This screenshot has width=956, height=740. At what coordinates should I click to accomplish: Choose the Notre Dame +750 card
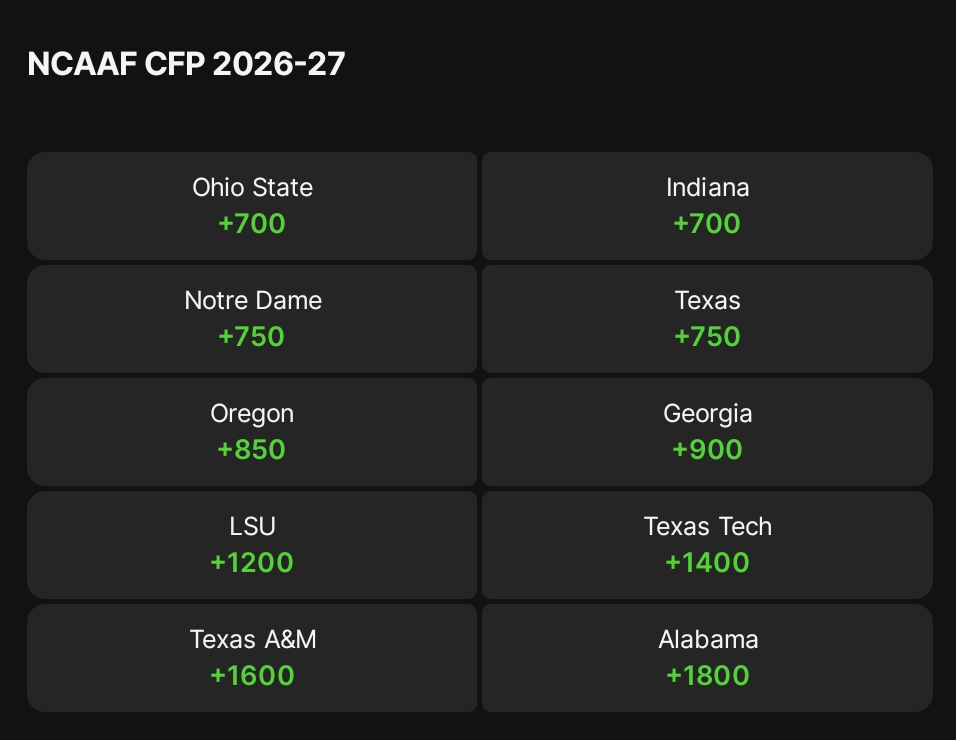tap(252, 319)
